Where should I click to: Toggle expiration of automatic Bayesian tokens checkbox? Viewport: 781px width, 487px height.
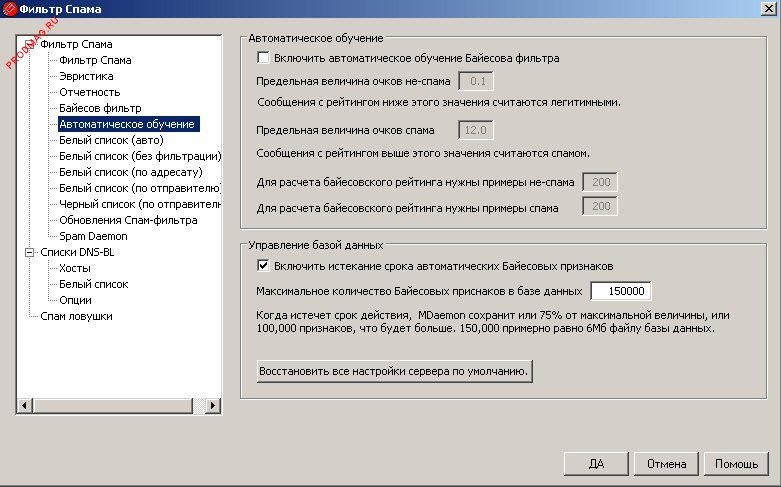[264, 265]
